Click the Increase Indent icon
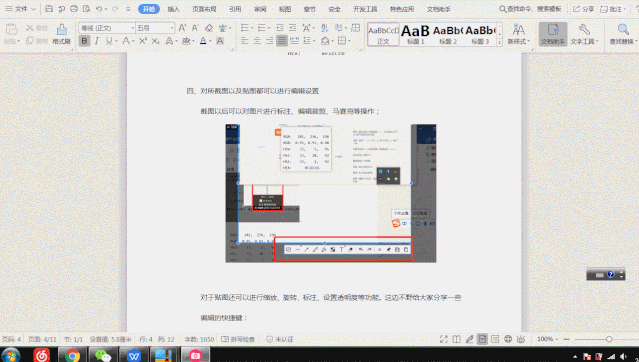Image resolution: width=639 pixels, height=362 pixels. (293, 28)
